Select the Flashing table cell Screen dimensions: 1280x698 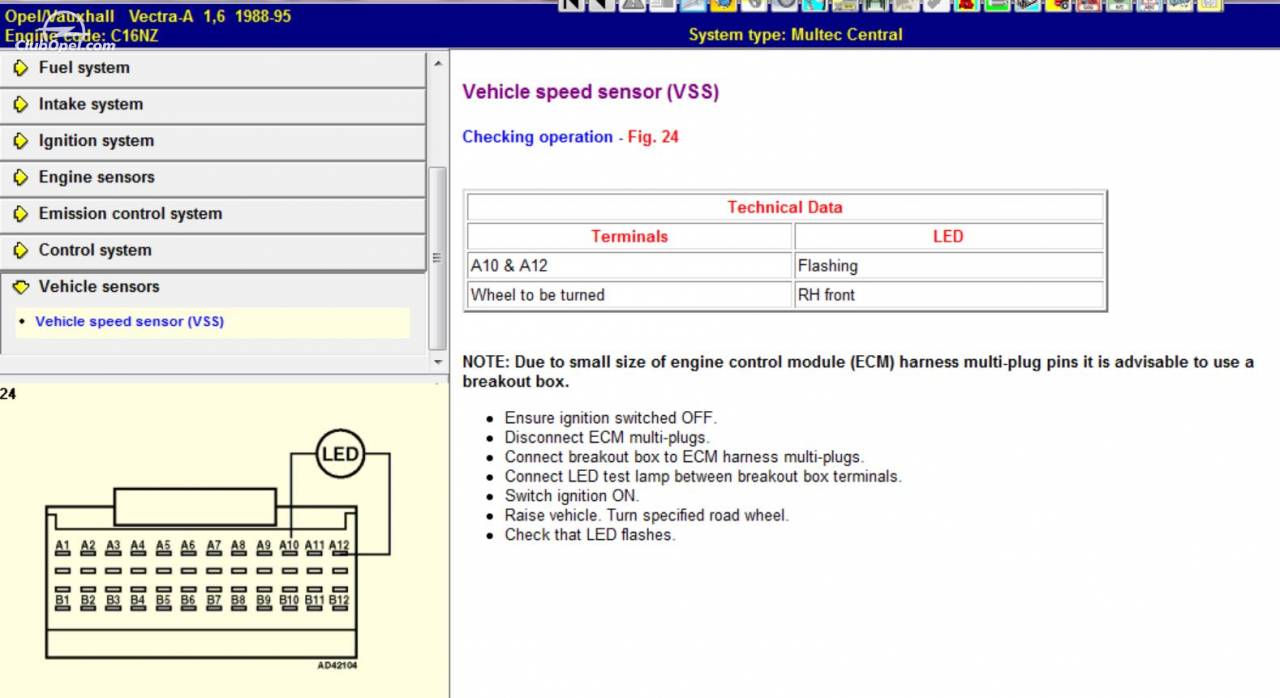(x=948, y=266)
